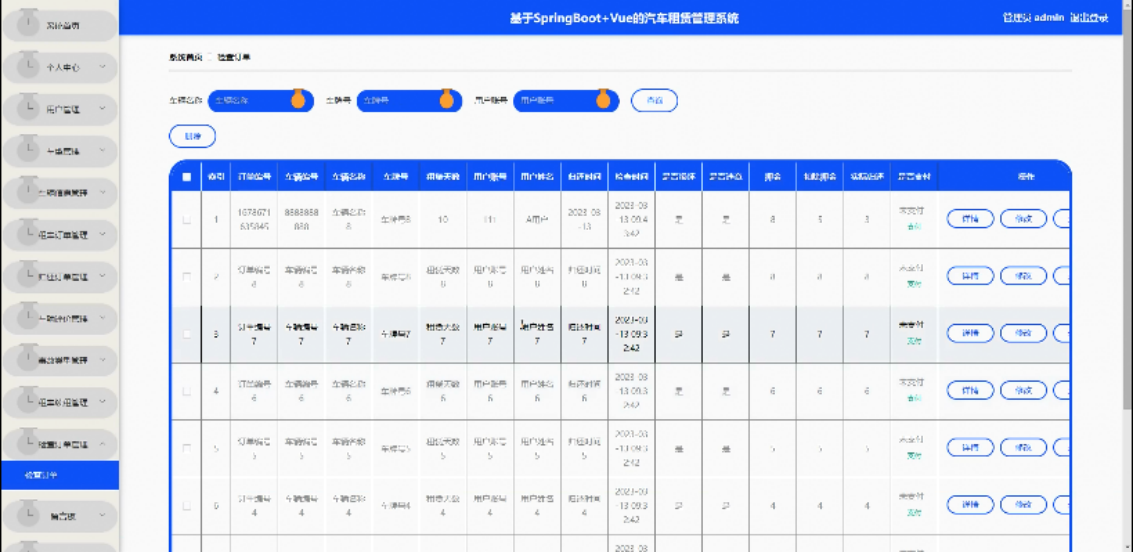Click 系统首页 in the breadcrumb
1134x553 pixels.
pos(186,56)
